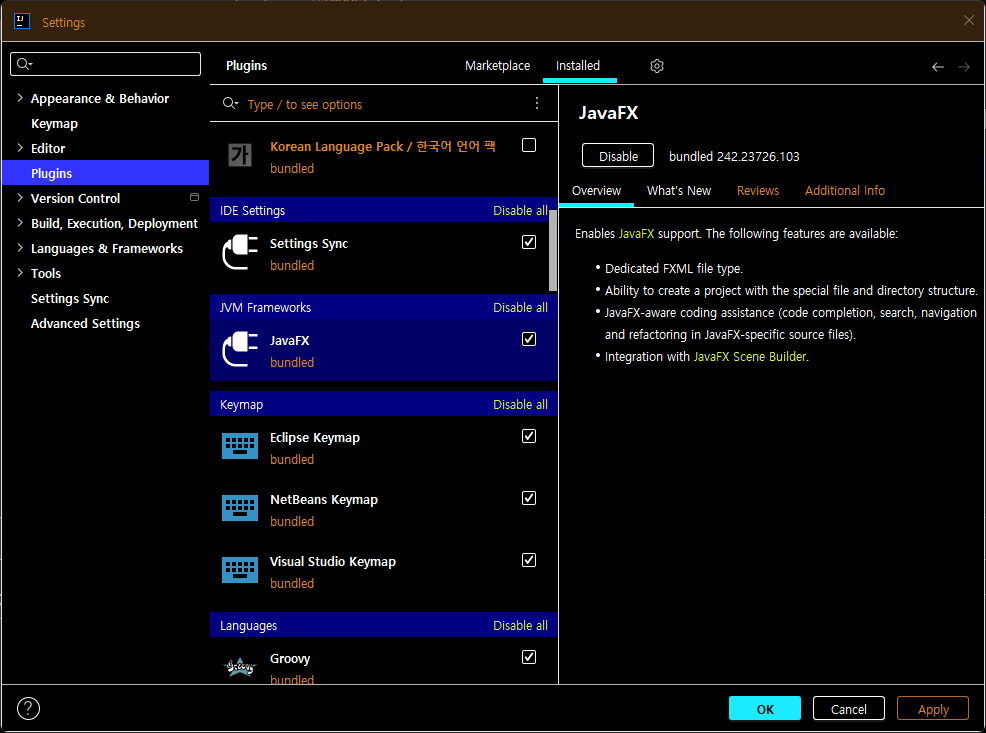Image resolution: width=986 pixels, height=733 pixels.
Task: Open the JavaFX link in description
Action: coord(636,233)
